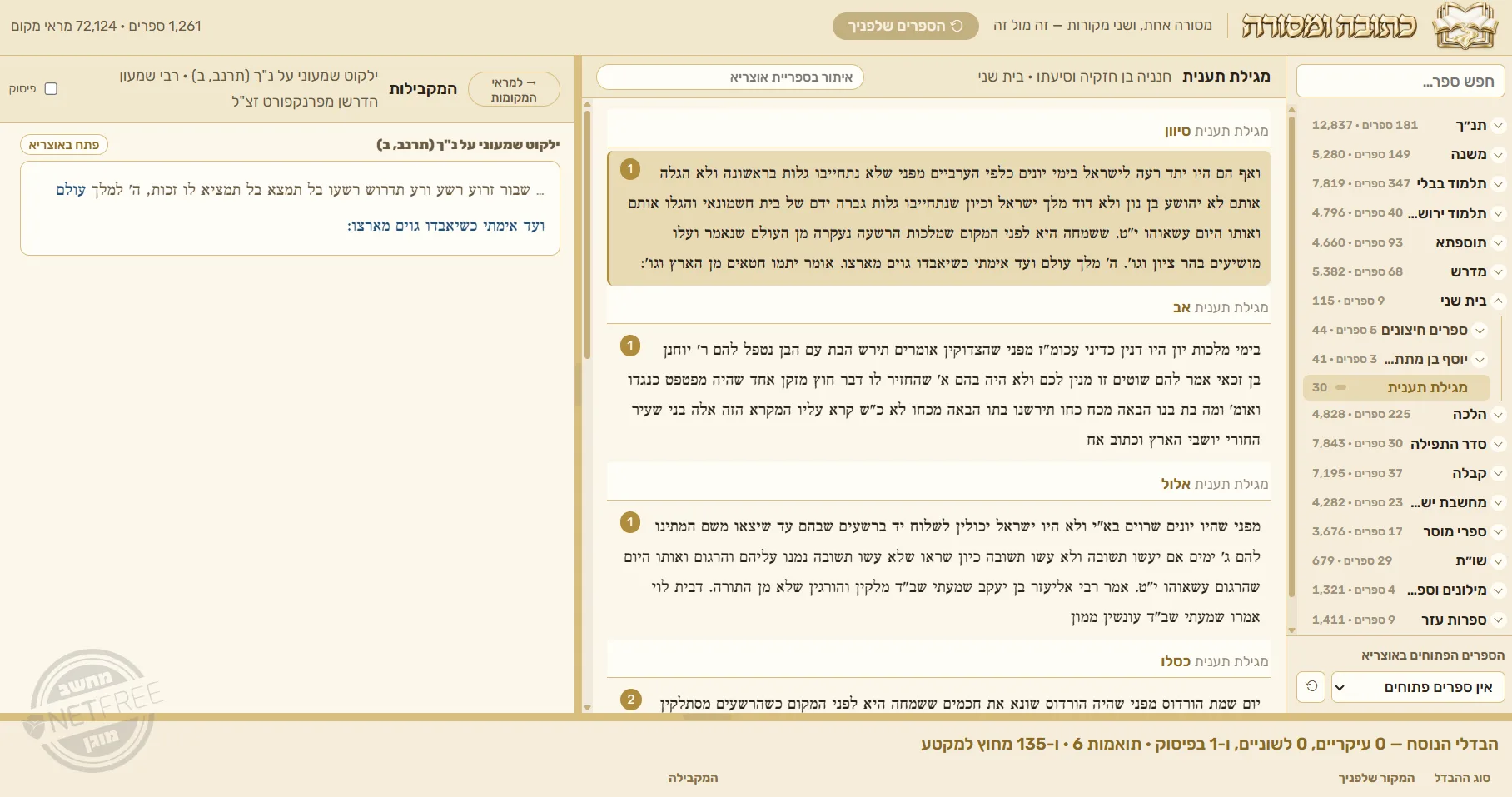
Task: Click the פתח באוצריא button
Action: pos(64,145)
